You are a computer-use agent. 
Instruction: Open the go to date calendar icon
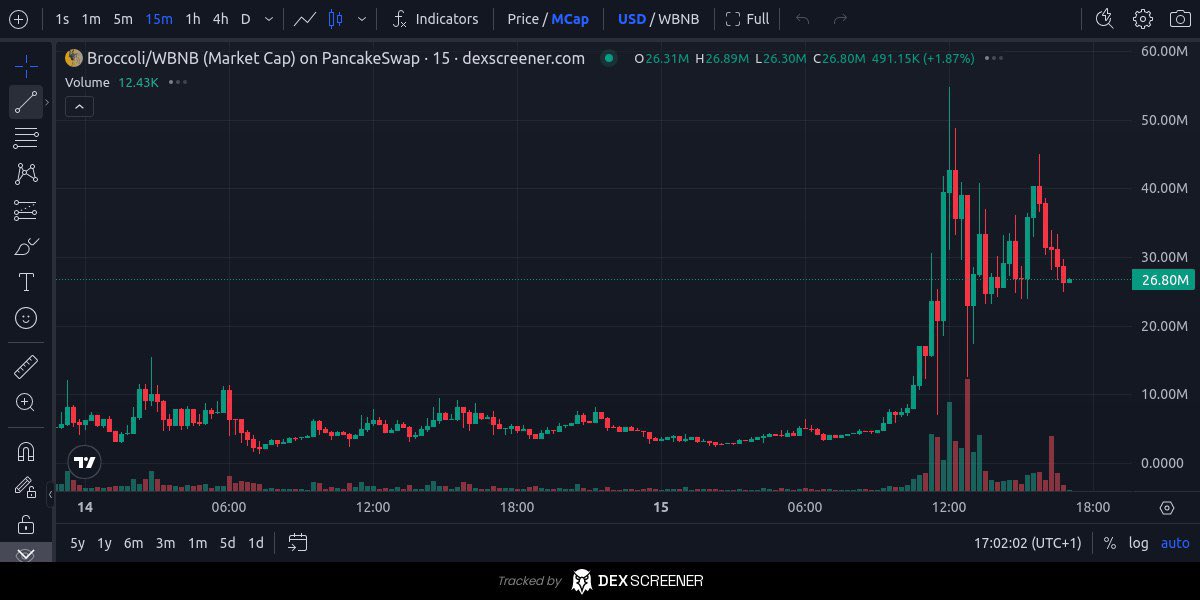click(297, 543)
